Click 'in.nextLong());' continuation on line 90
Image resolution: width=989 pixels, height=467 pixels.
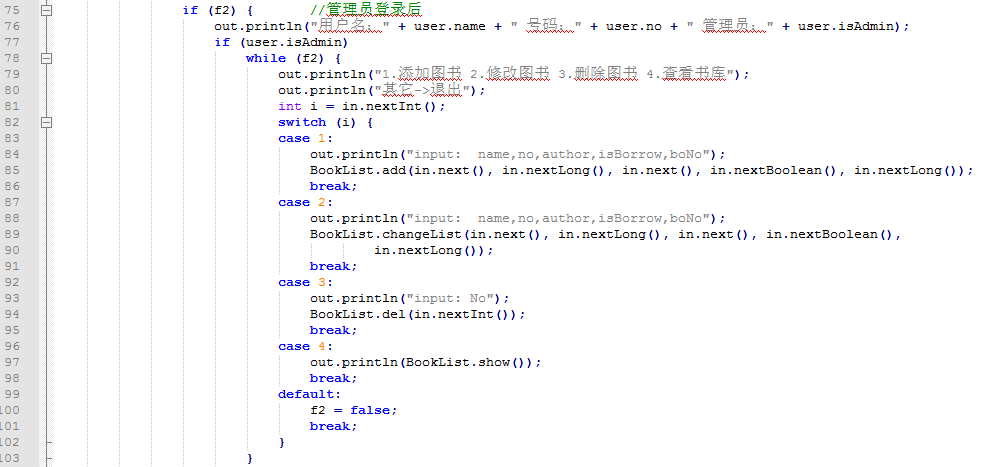434,251
